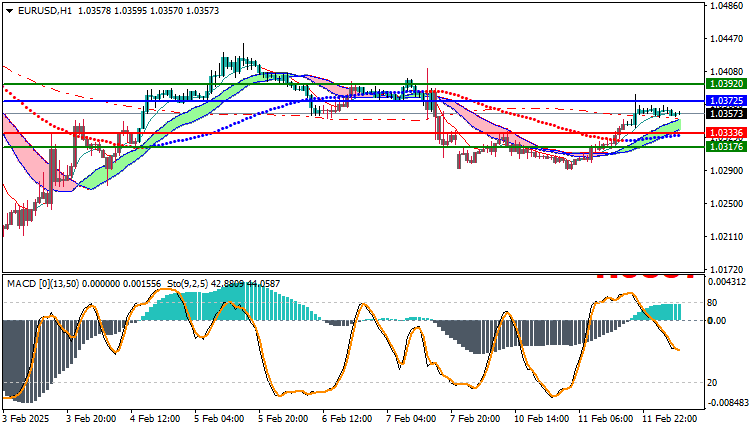
Task: Select the 3 Feb 2025 time label
Action: [26, 419]
